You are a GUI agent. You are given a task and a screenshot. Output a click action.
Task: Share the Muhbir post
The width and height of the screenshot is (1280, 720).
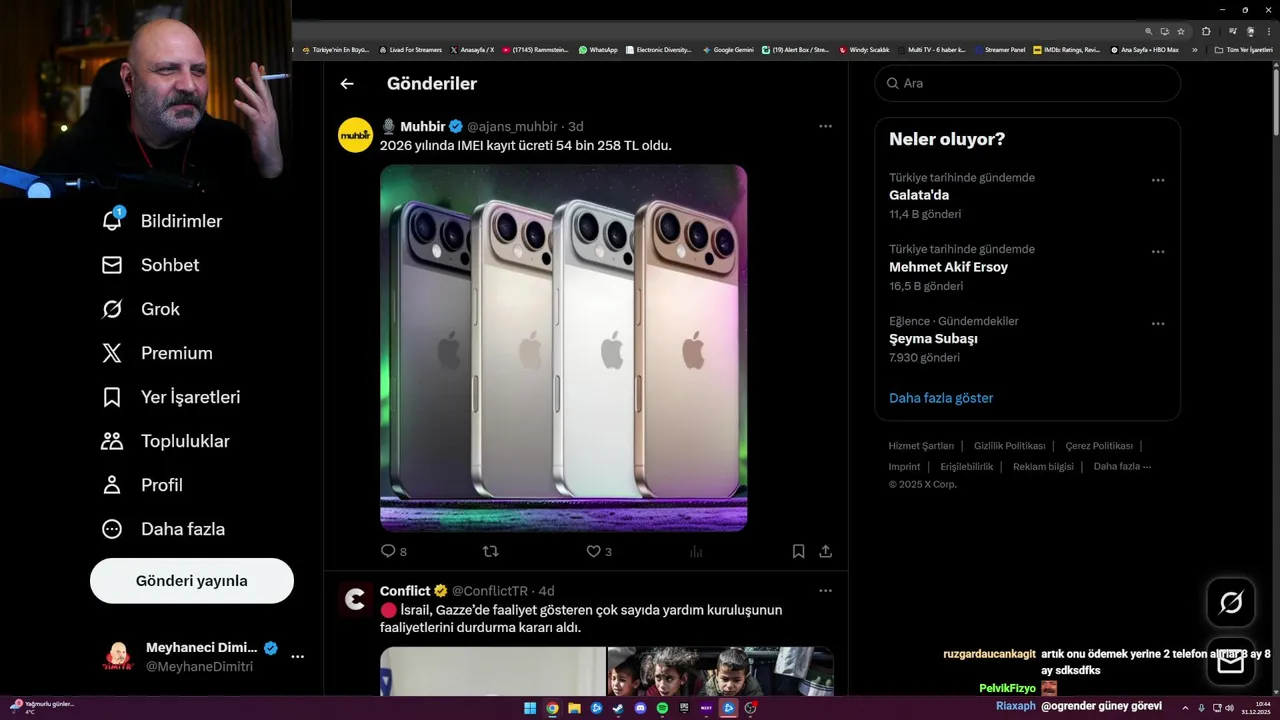pyautogui.click(x=825, y=551)
